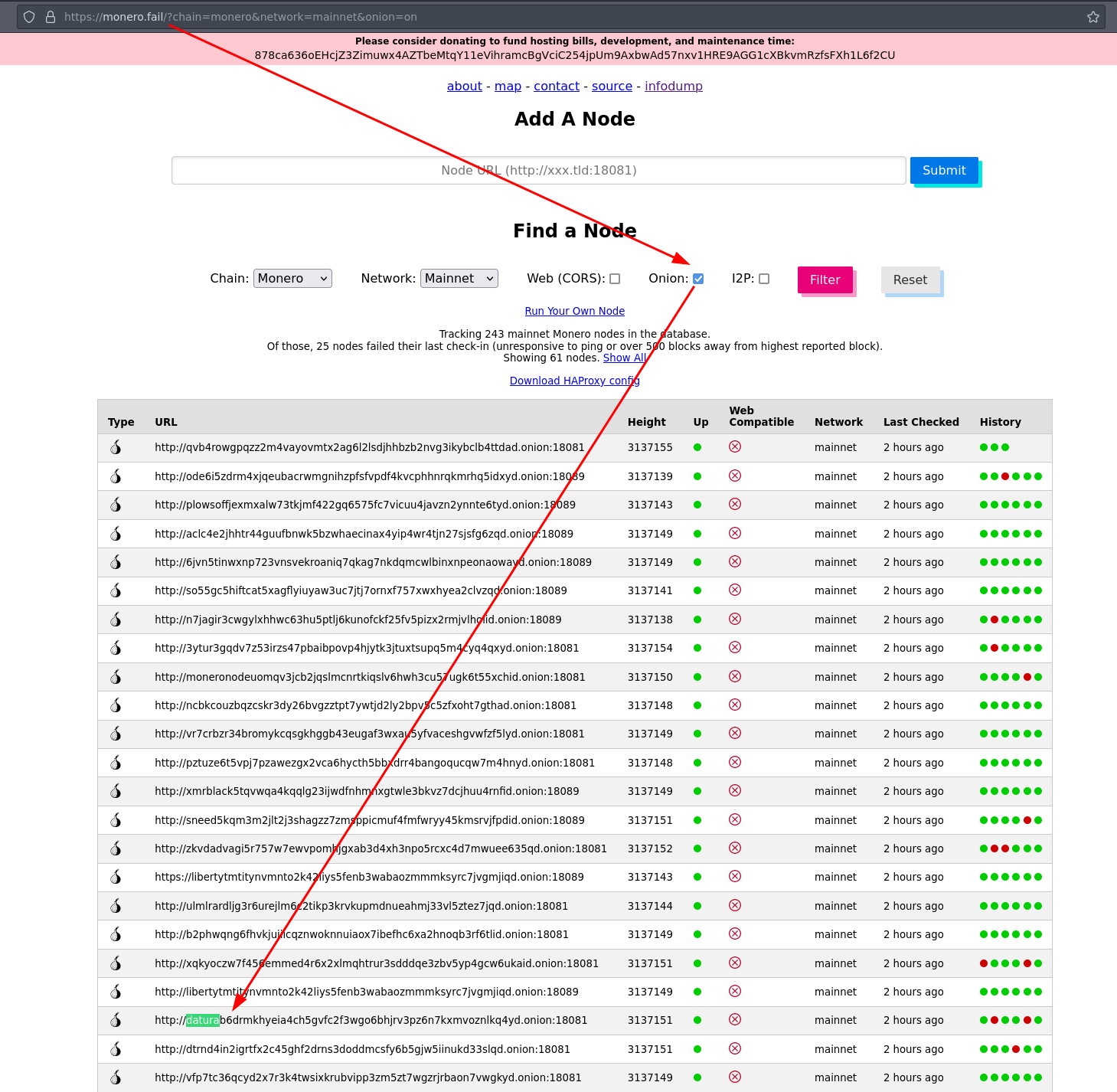
Task: Focus the Node URL input field
Action: tap(539, 170)
